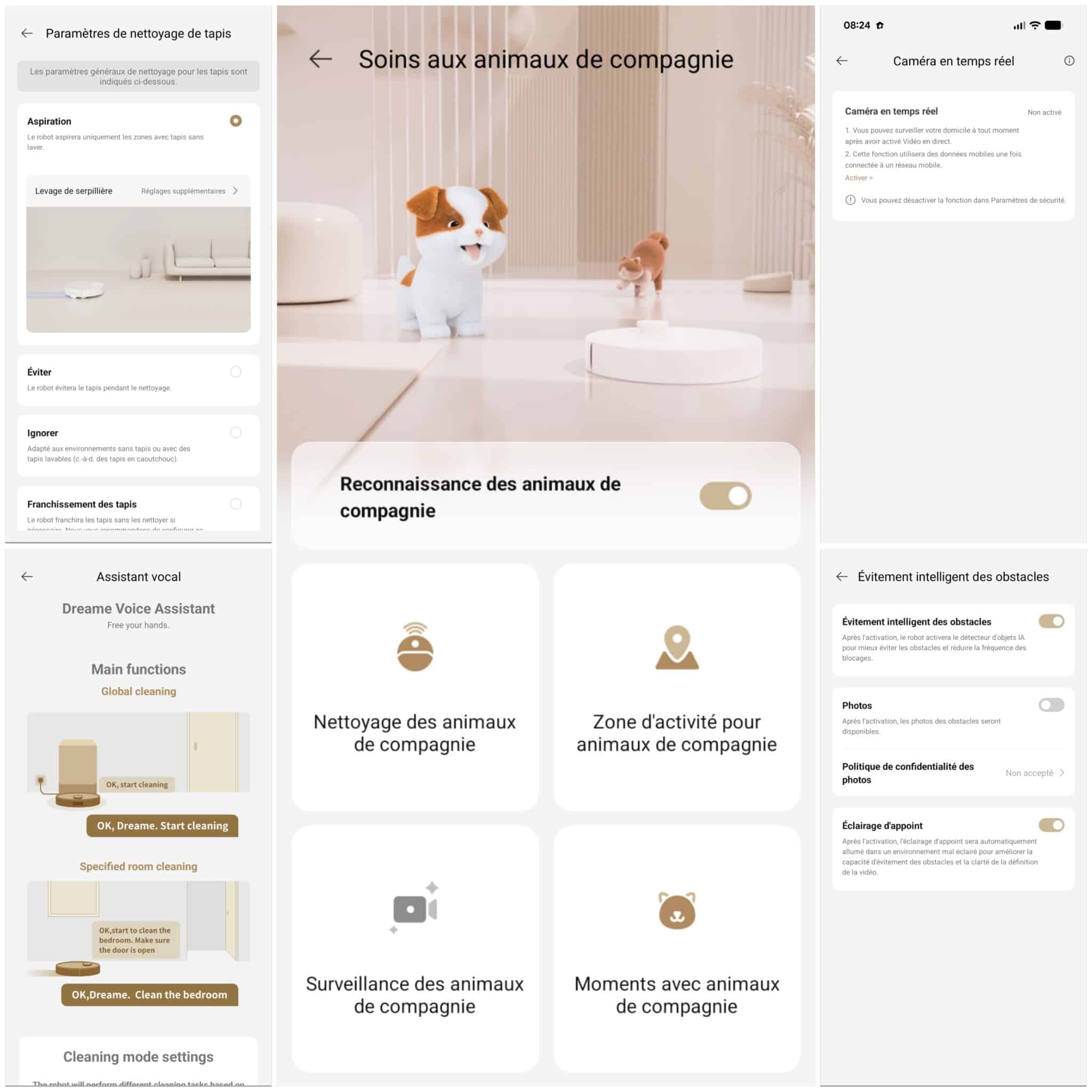The height and width of the screenshot is (1092, 1092).
Task: Go back from Assistant vocal screen
Action: pyautogui.click(x=27, y=576)
